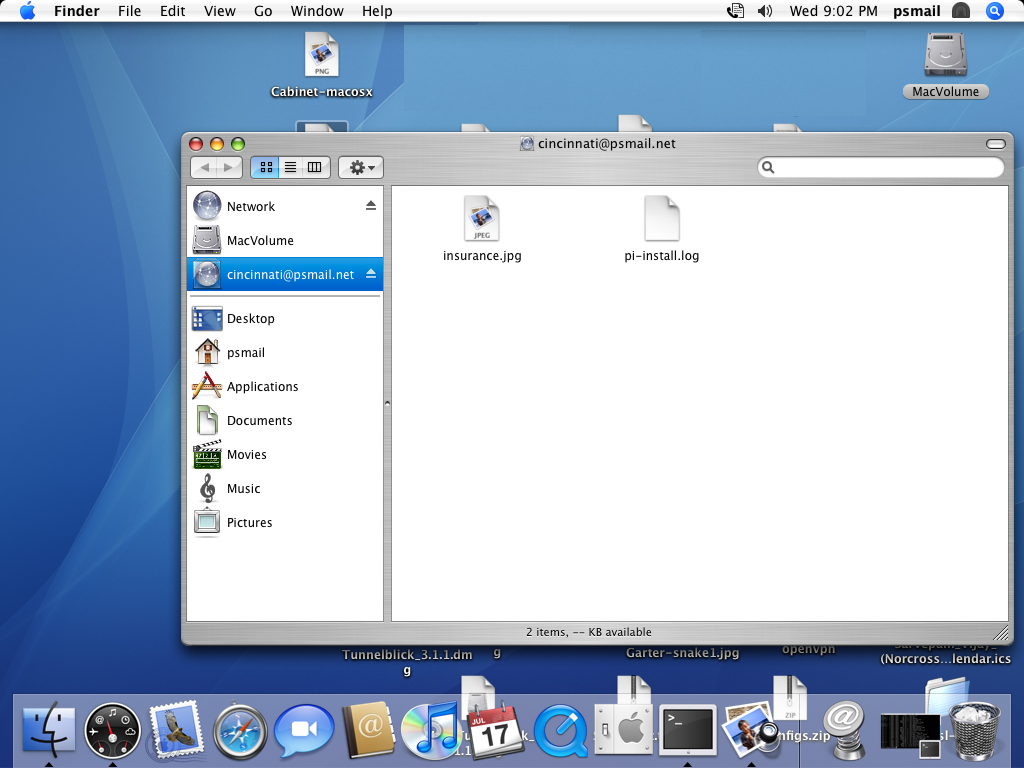Open Finder from the Dock

coord(48,730)
